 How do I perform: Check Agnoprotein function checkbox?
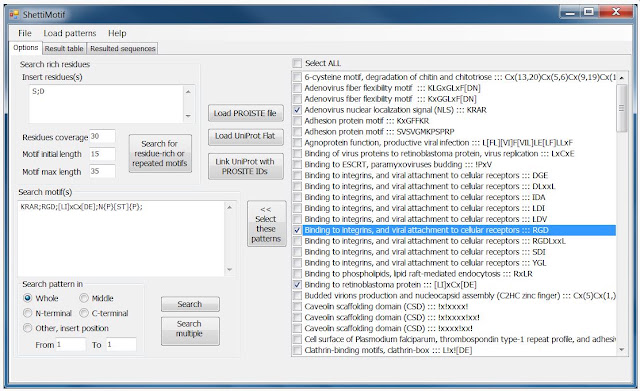pyautogui.click(x=297, y=142)
